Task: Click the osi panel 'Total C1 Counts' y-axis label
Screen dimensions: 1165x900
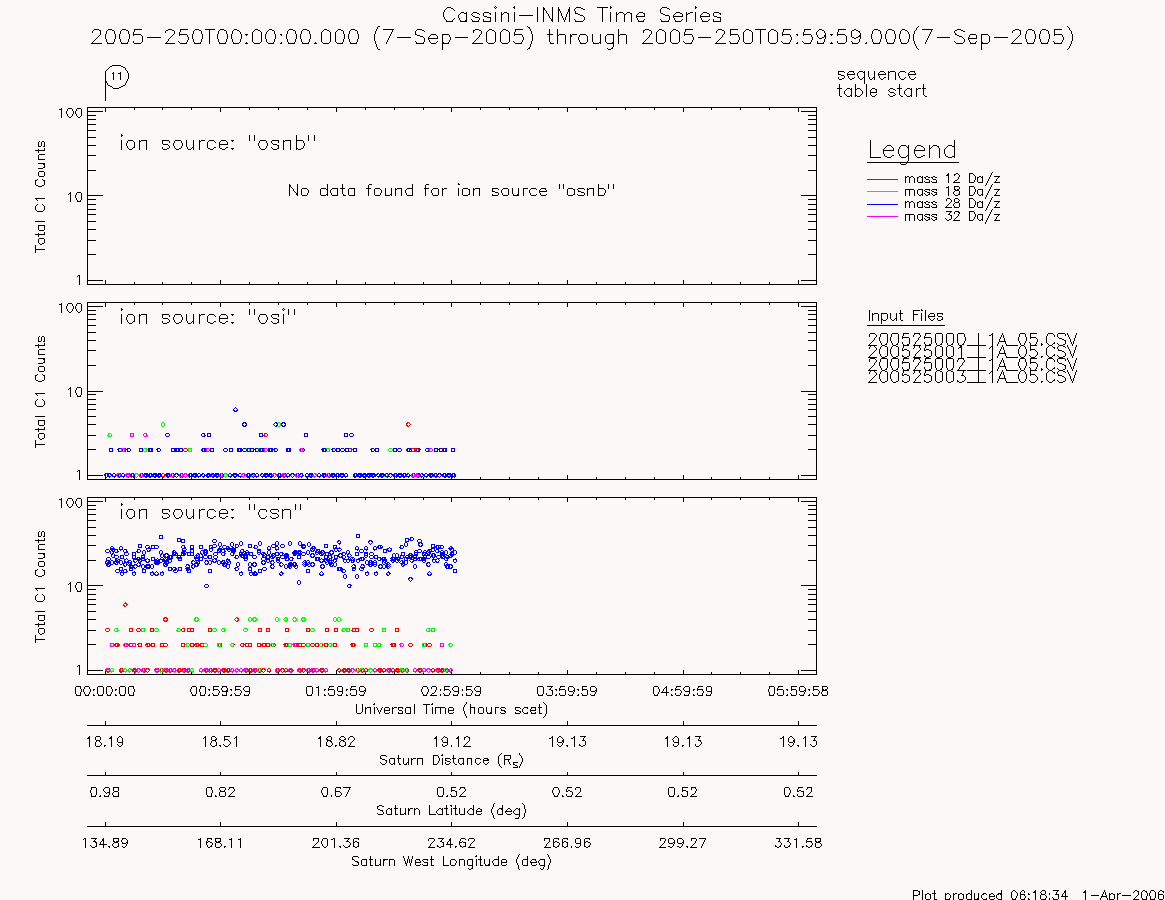Action: pos(40,391)
